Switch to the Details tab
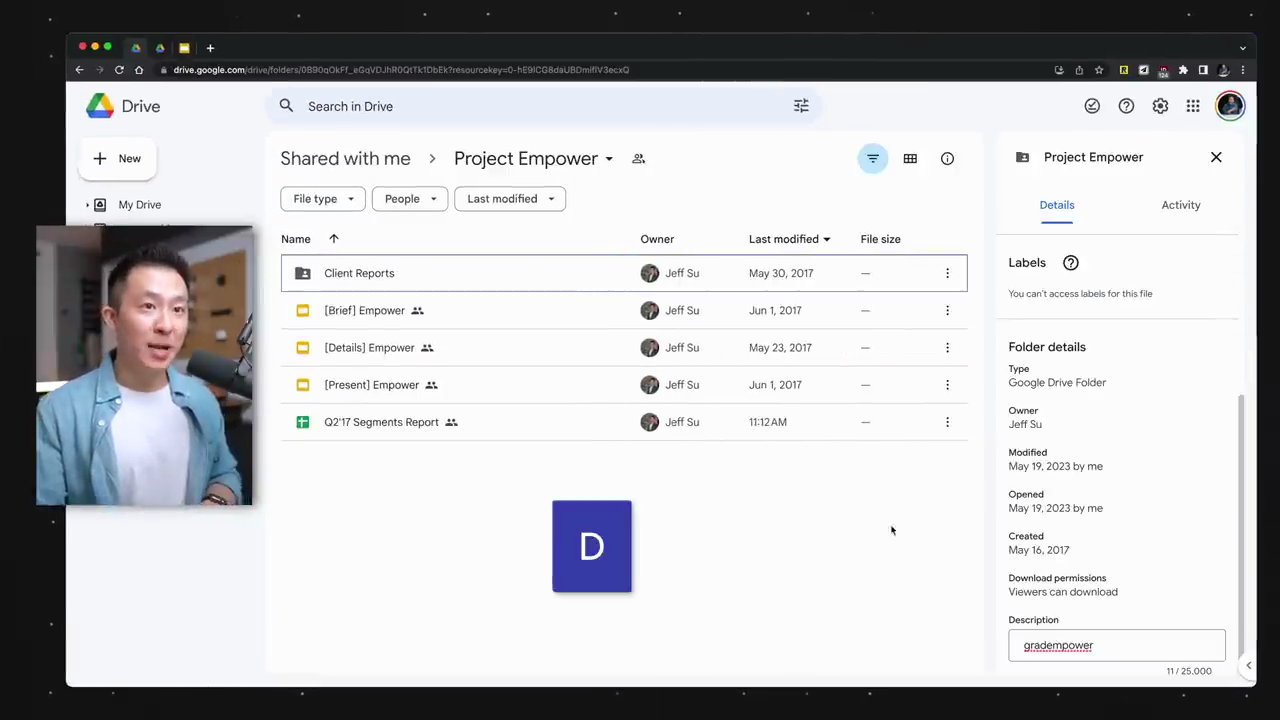The width and height of the screenshot is (1280, 720). click(1057, 205)
